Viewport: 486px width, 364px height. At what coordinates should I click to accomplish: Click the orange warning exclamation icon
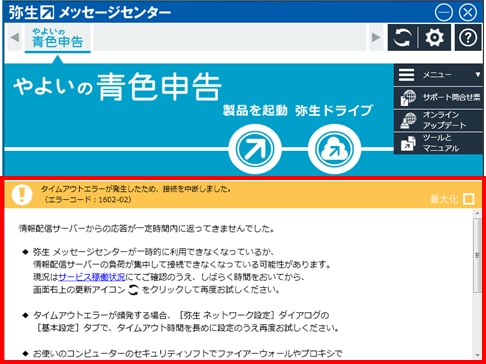coord(22,194)
